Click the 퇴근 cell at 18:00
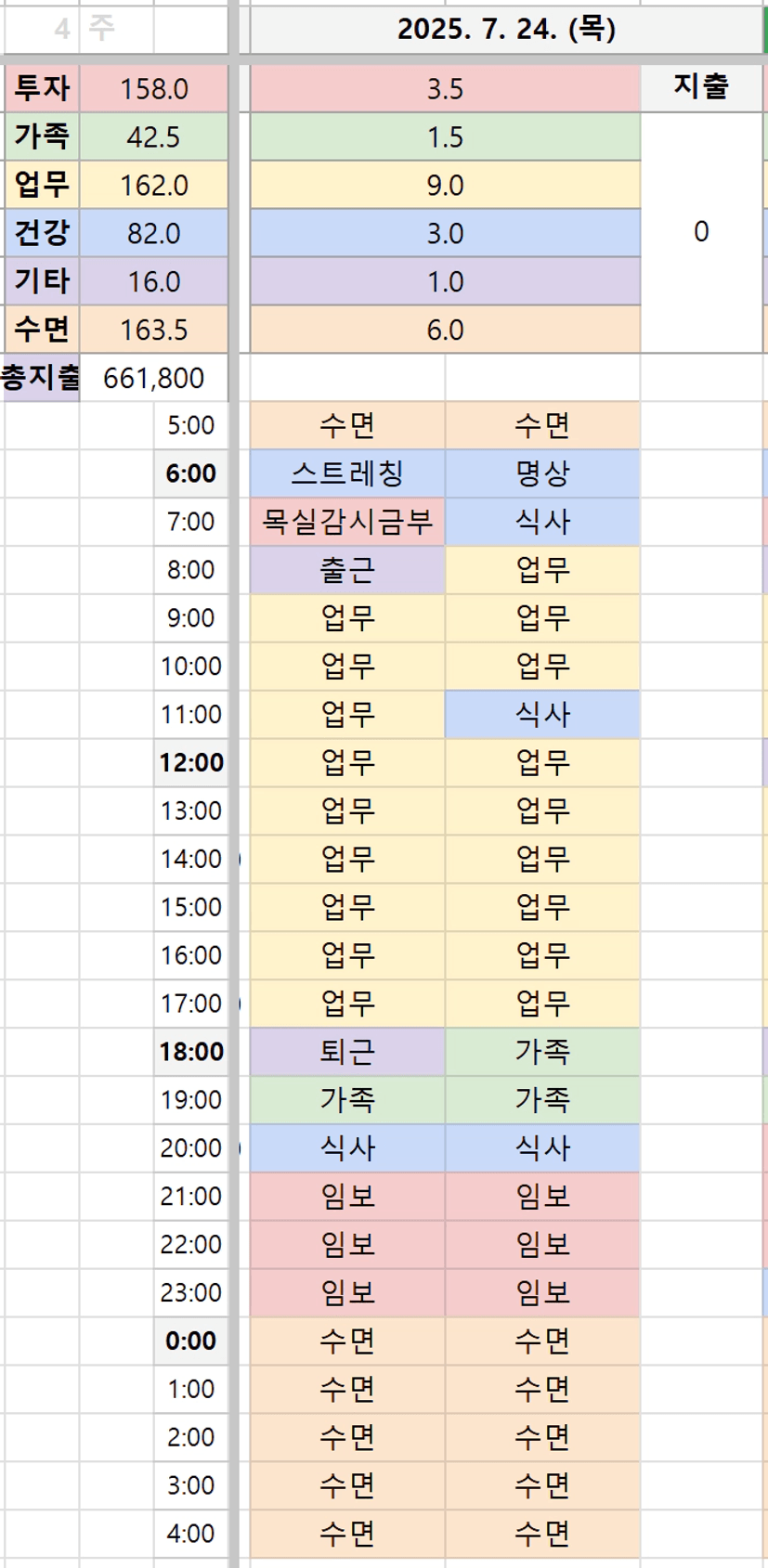Screen dimensions: 768x1568 click(x=347, y=1052)
